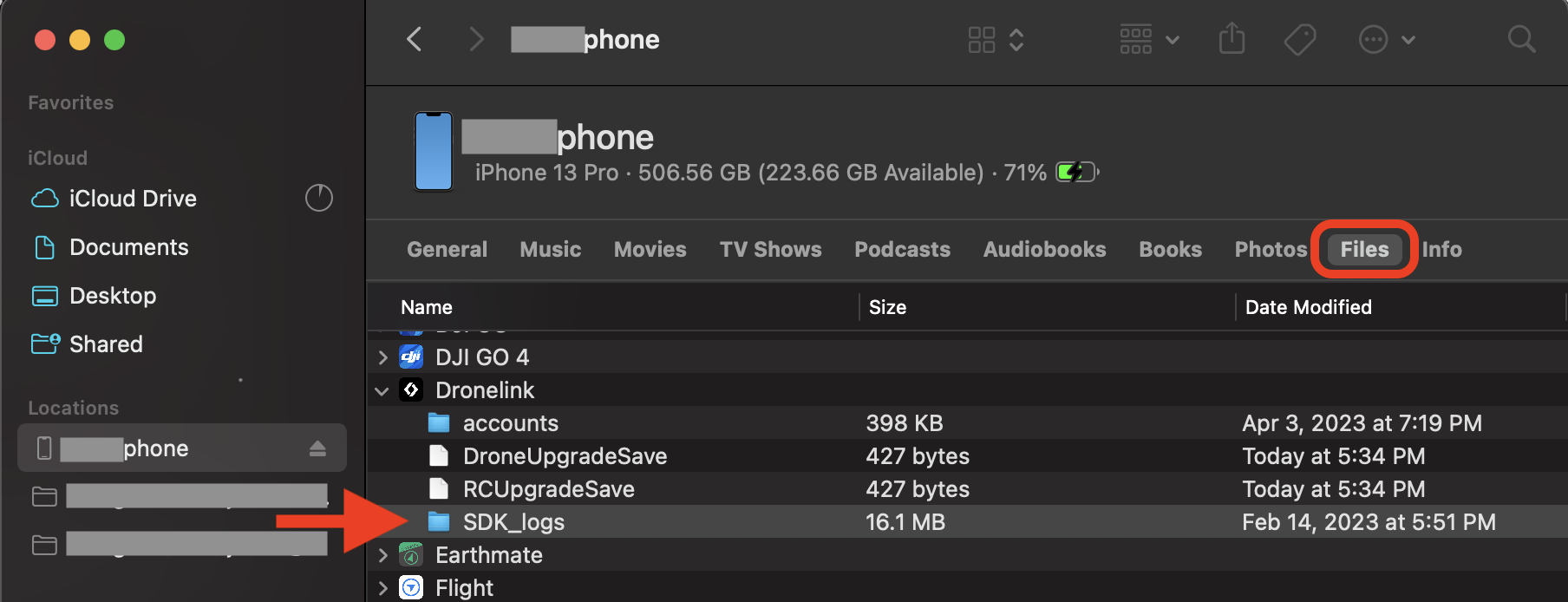Click the Flight app icon

tap(411, 587)
